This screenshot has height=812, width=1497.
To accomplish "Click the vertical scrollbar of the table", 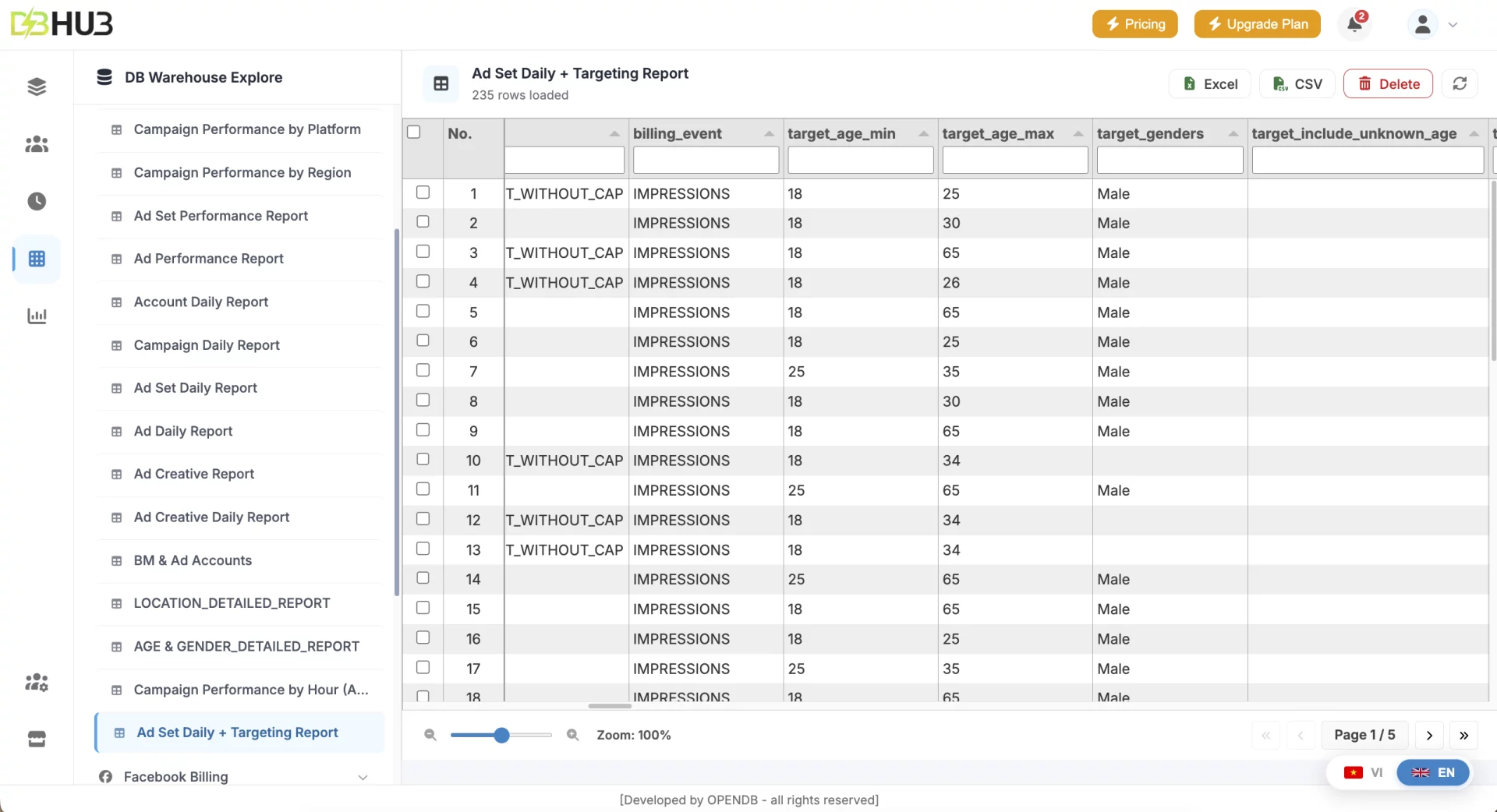I will (1492, 270).
